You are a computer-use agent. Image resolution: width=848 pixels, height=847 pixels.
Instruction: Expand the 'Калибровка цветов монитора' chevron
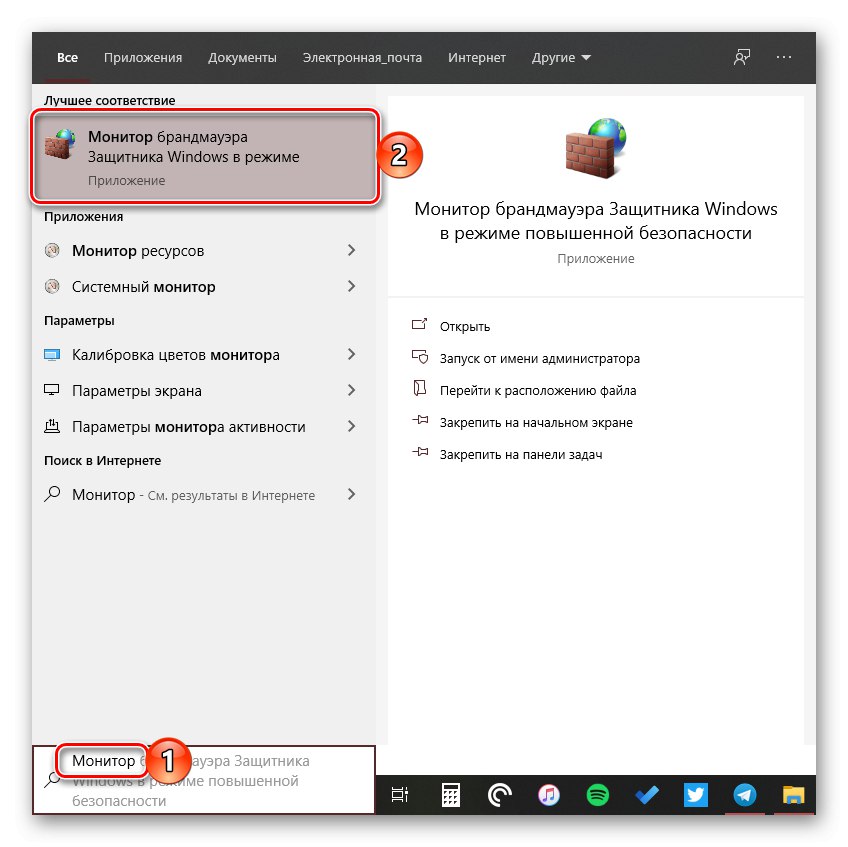pos(352,355)
